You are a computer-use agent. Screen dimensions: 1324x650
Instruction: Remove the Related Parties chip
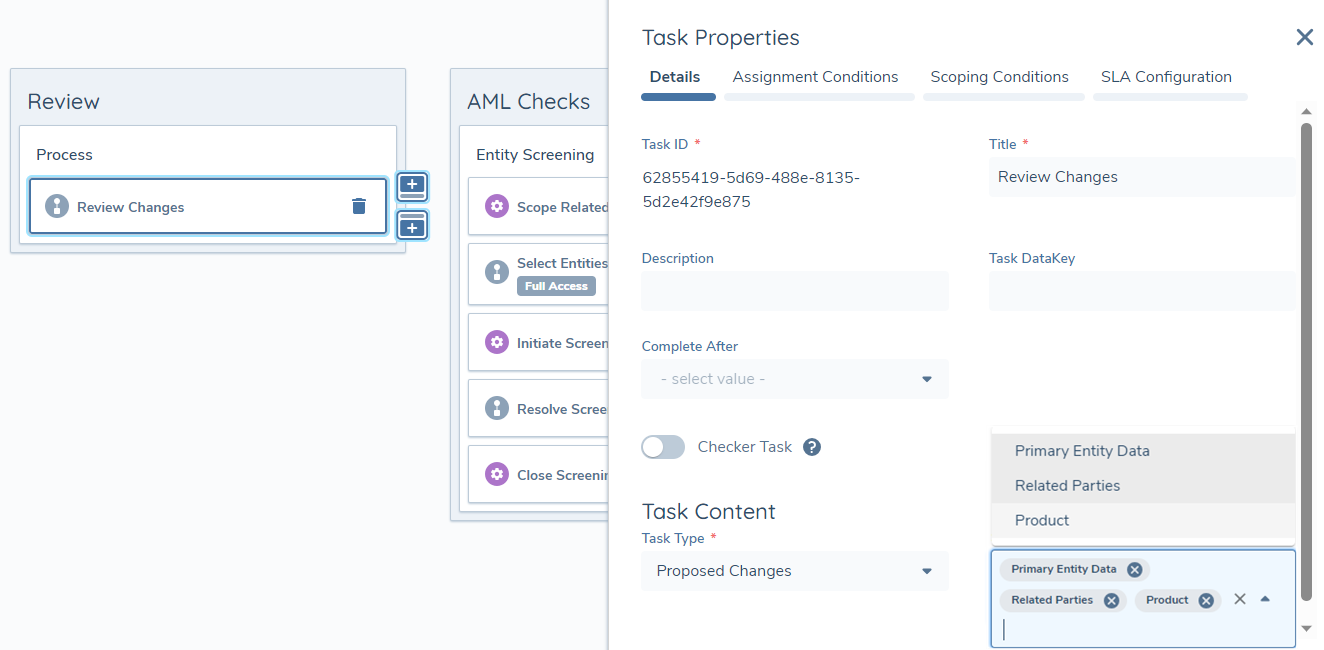pos(1111,601)
